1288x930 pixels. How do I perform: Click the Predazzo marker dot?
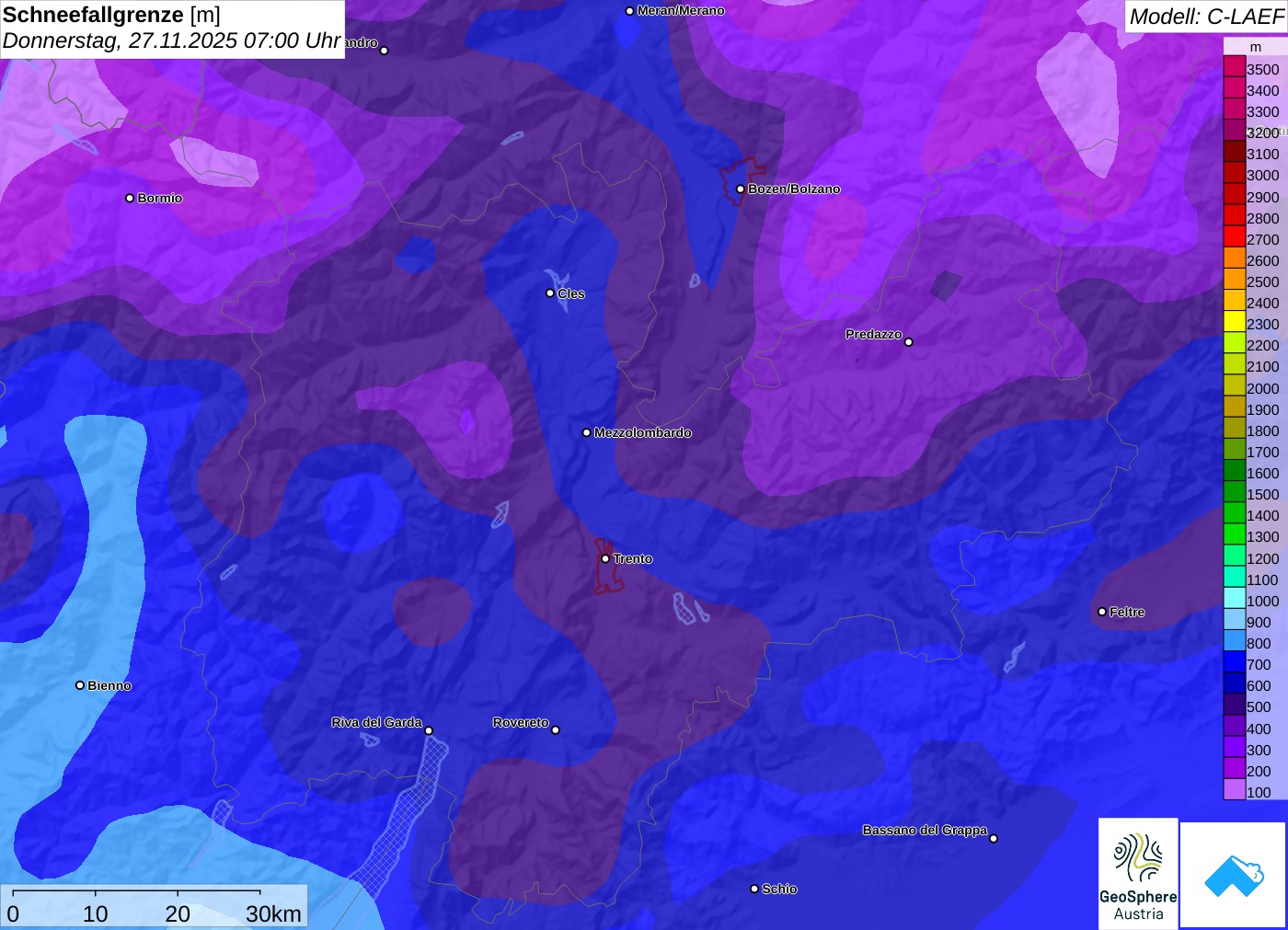[x=908, y=342]
